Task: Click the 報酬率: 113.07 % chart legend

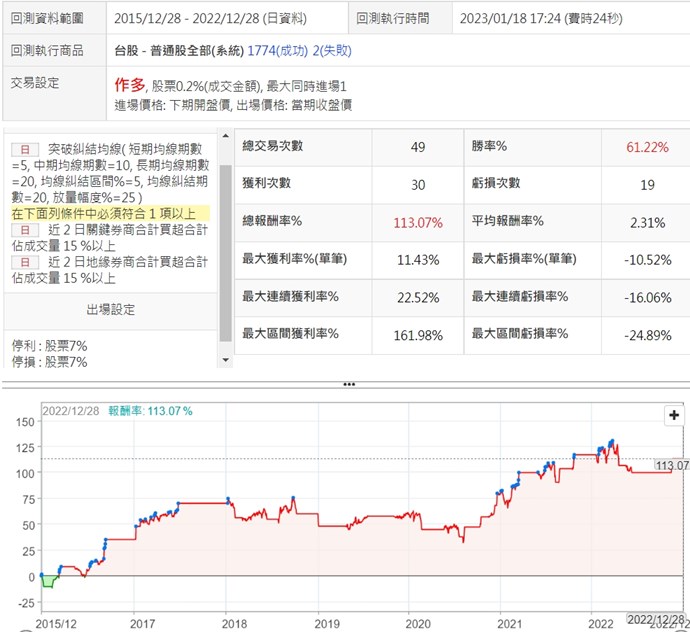Action: click(x=150, y=411)
